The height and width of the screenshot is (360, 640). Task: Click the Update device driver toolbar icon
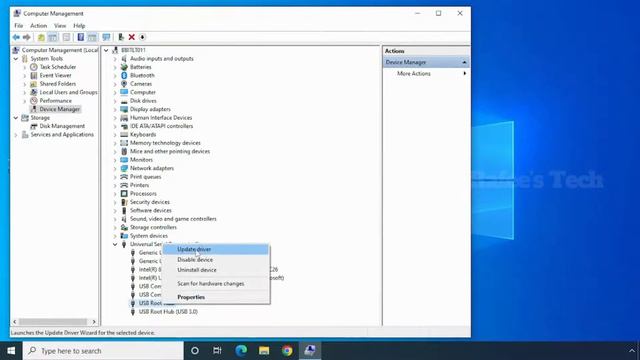point(121,38)
